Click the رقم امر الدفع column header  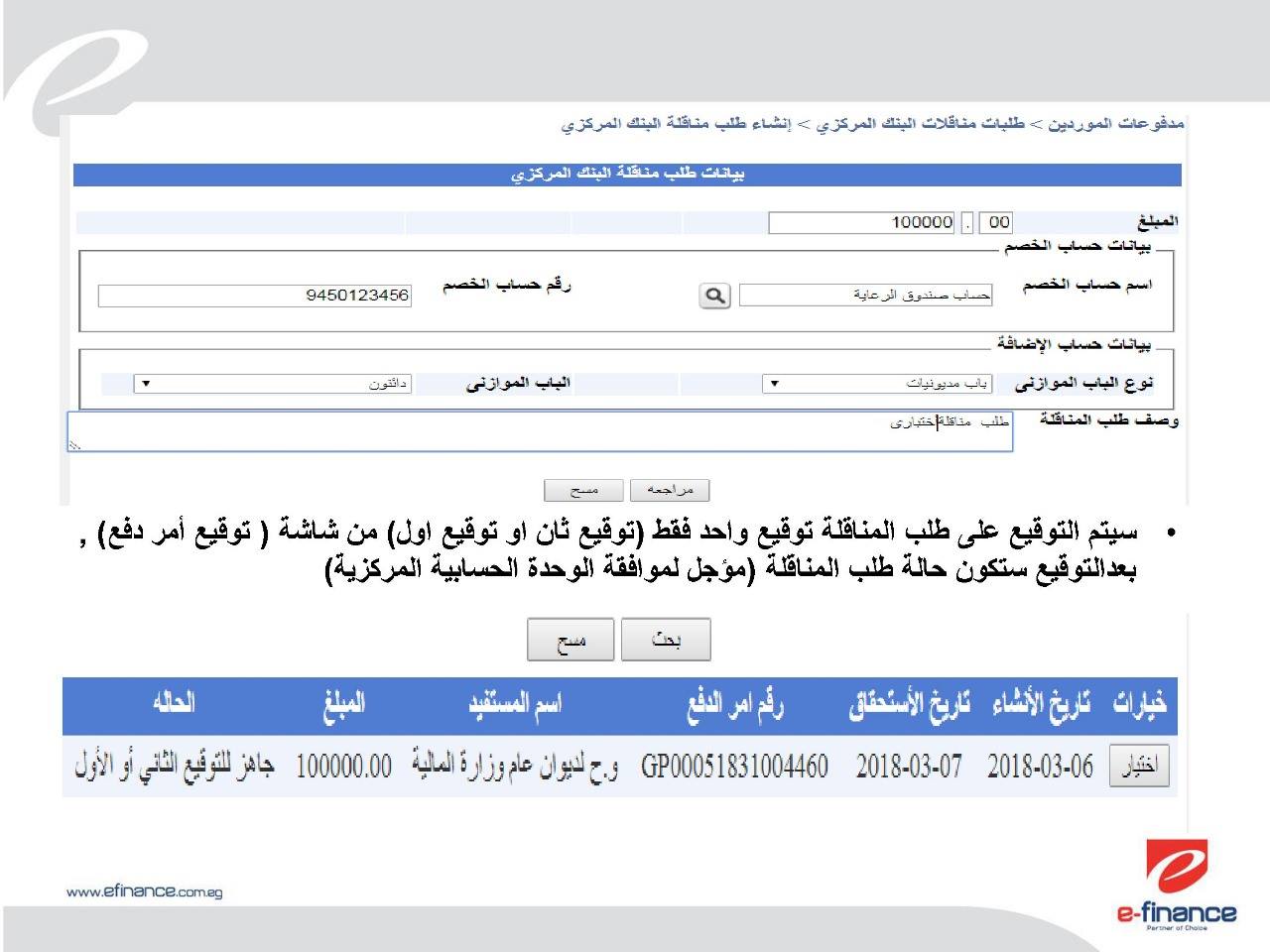pyautogui.click(x=735, y=705)
